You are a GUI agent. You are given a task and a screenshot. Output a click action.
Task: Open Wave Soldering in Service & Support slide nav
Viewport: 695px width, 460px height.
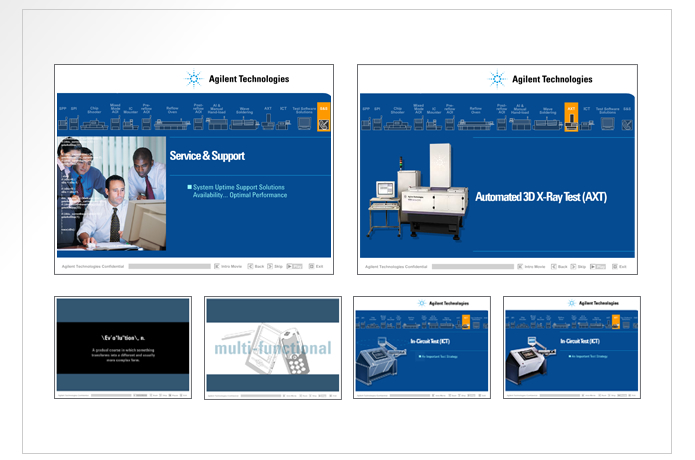[x=244, y=119]
